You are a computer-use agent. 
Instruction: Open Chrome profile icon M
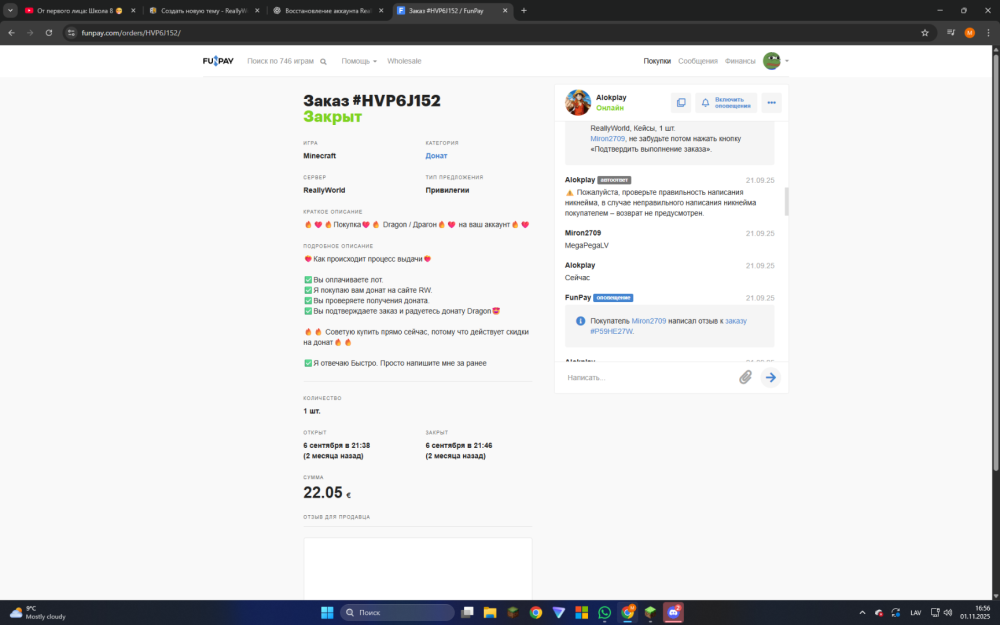pos(969,33)
